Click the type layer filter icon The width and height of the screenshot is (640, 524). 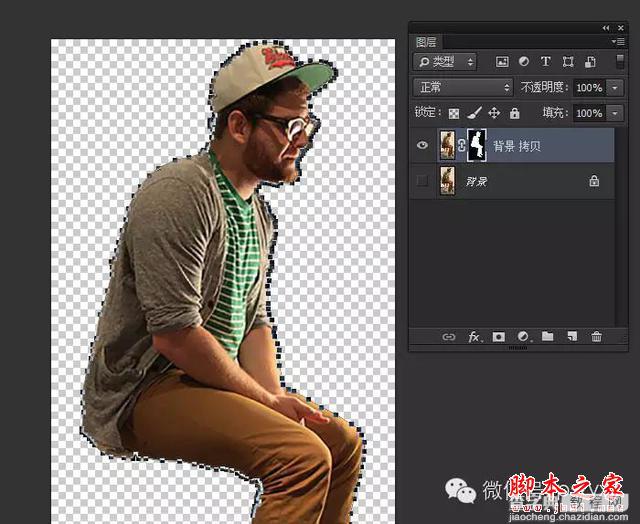pos(545,62)
